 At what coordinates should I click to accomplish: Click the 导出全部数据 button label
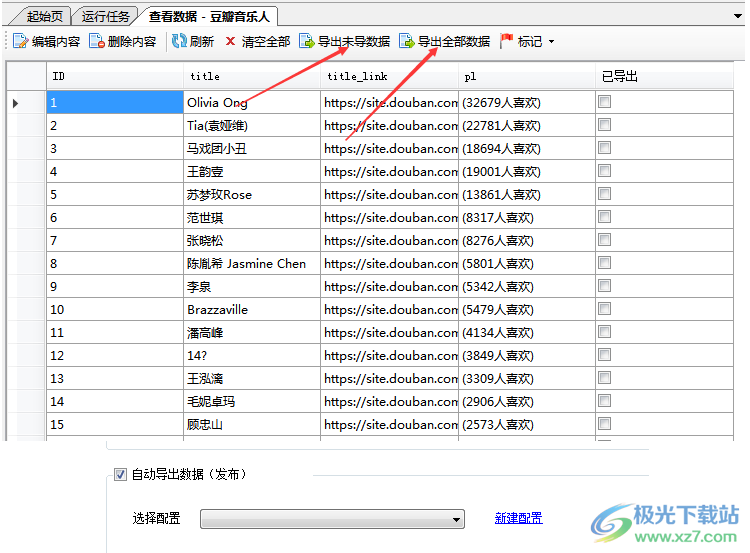click(454, 42)
